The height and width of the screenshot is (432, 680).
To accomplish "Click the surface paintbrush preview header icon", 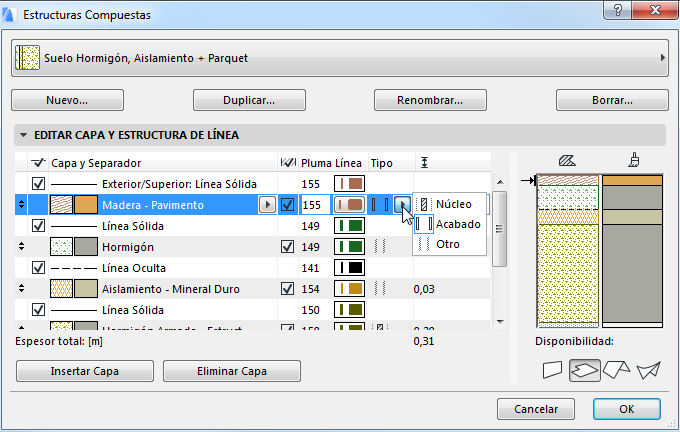I will point(634,160).
